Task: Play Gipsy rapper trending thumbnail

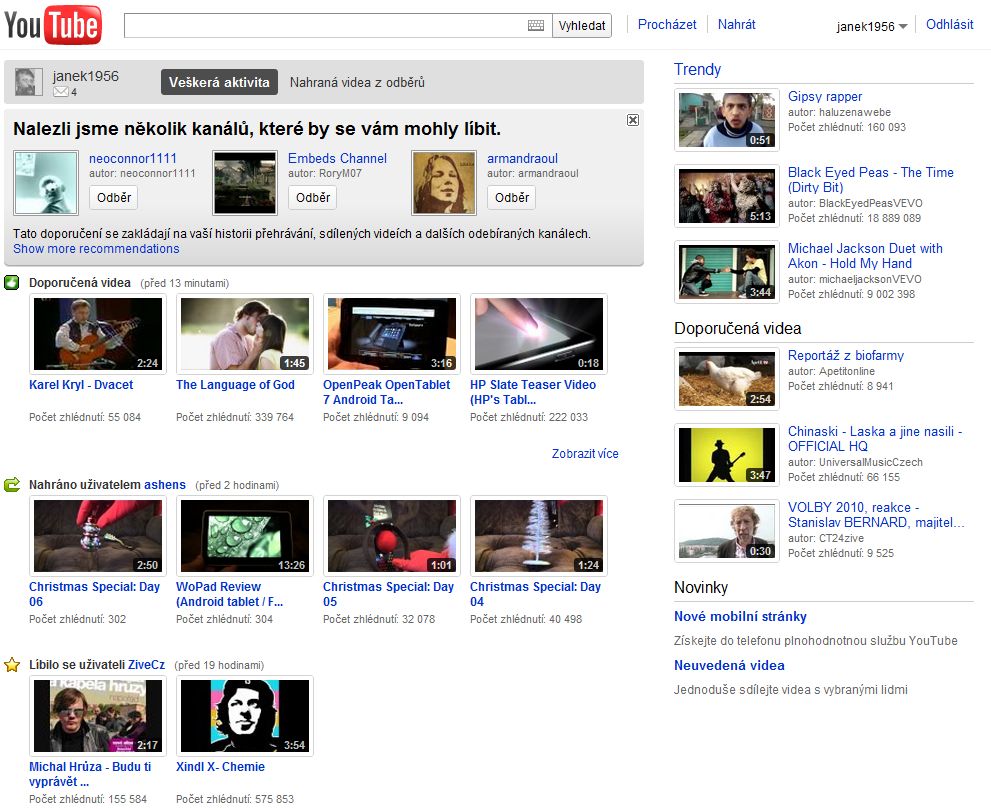Action: [727, 120]
